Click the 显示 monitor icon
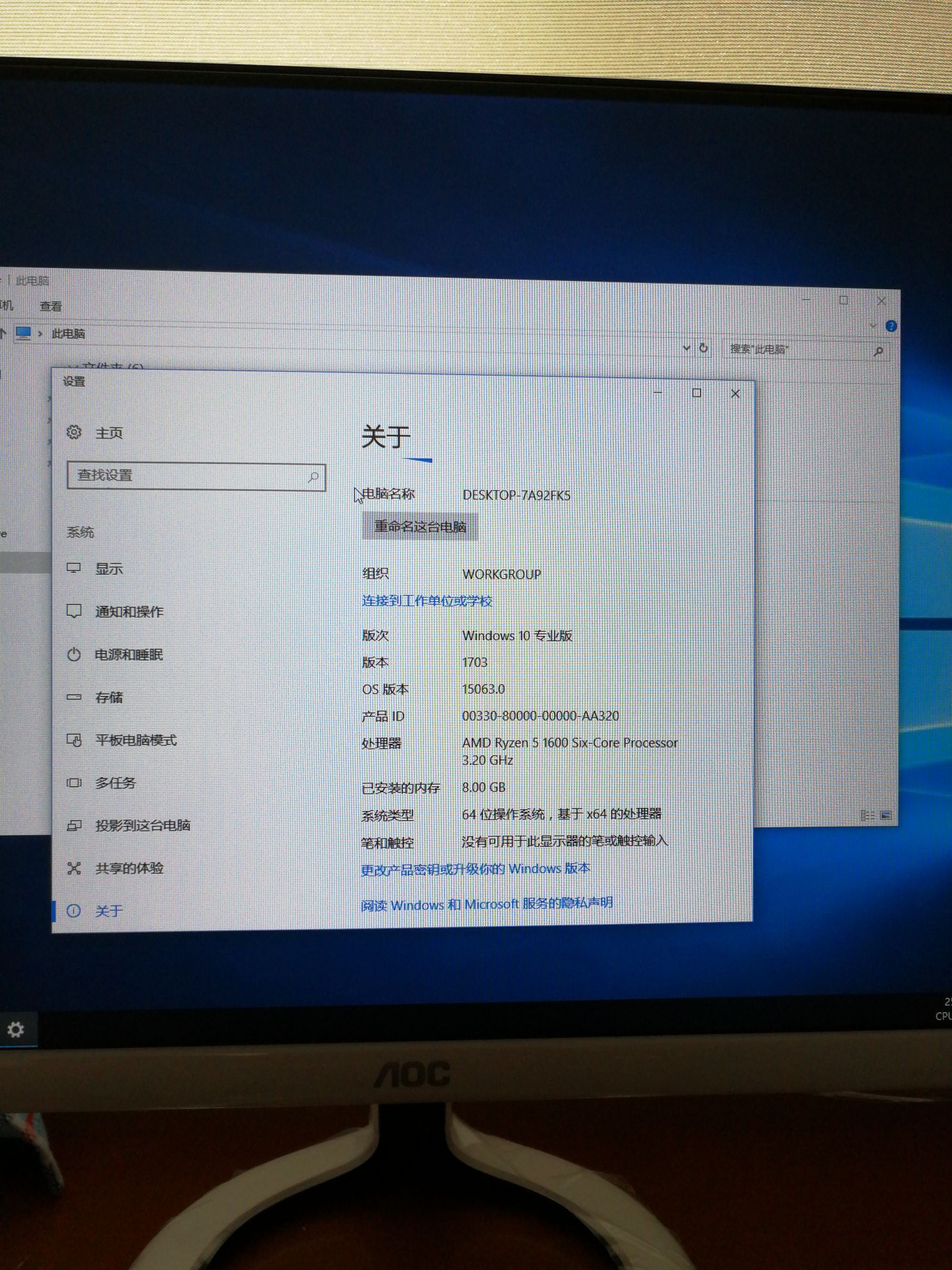Viewport: 952px width, 1270px height. coord(74,568)
